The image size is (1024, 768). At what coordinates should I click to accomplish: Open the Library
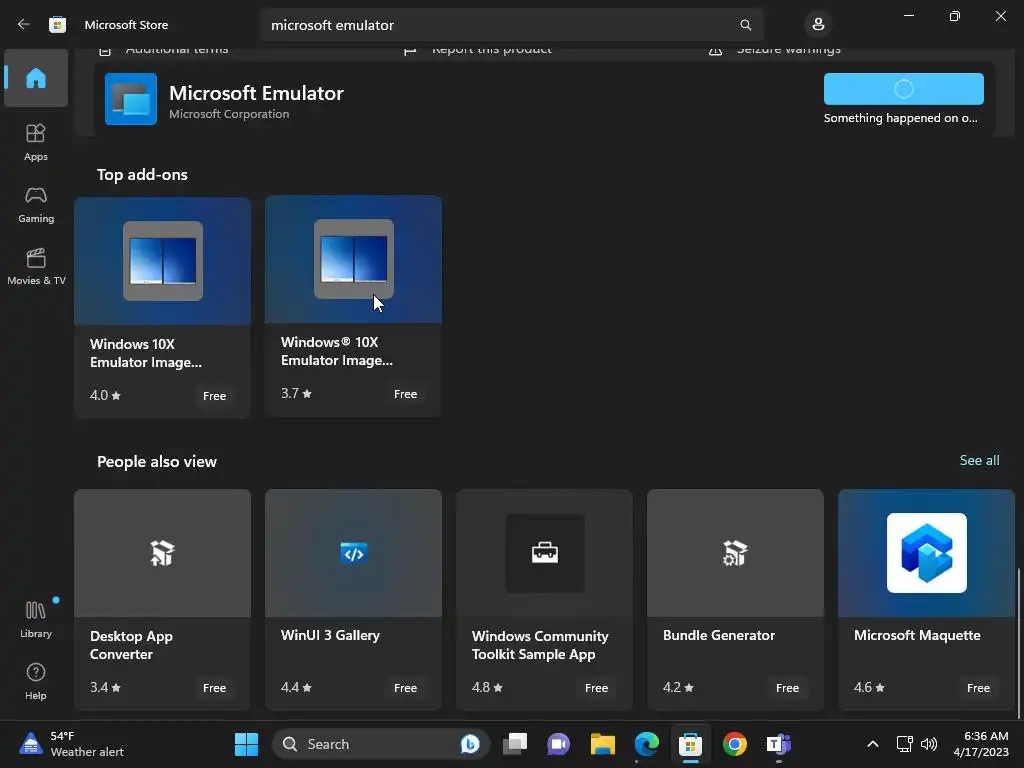tap(36, 619)
